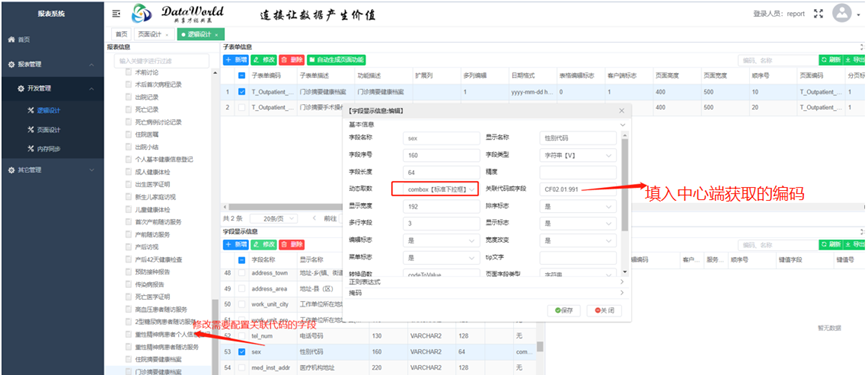
Task: Open the 显示标志 dropdown
Action: [x=577, y=223]
